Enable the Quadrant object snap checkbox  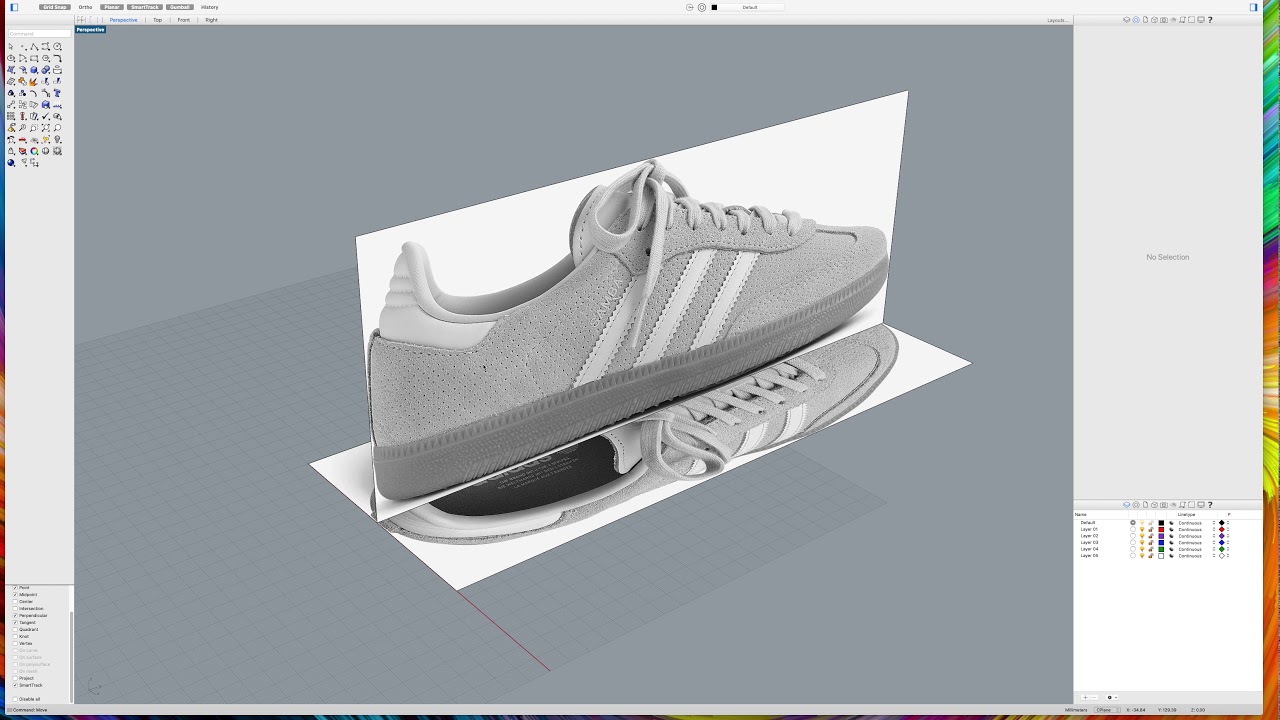click(x=15, y=629)
